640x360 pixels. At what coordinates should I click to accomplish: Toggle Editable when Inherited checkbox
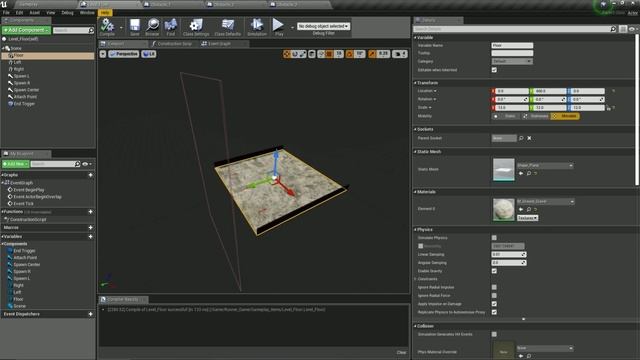(494, 70)
